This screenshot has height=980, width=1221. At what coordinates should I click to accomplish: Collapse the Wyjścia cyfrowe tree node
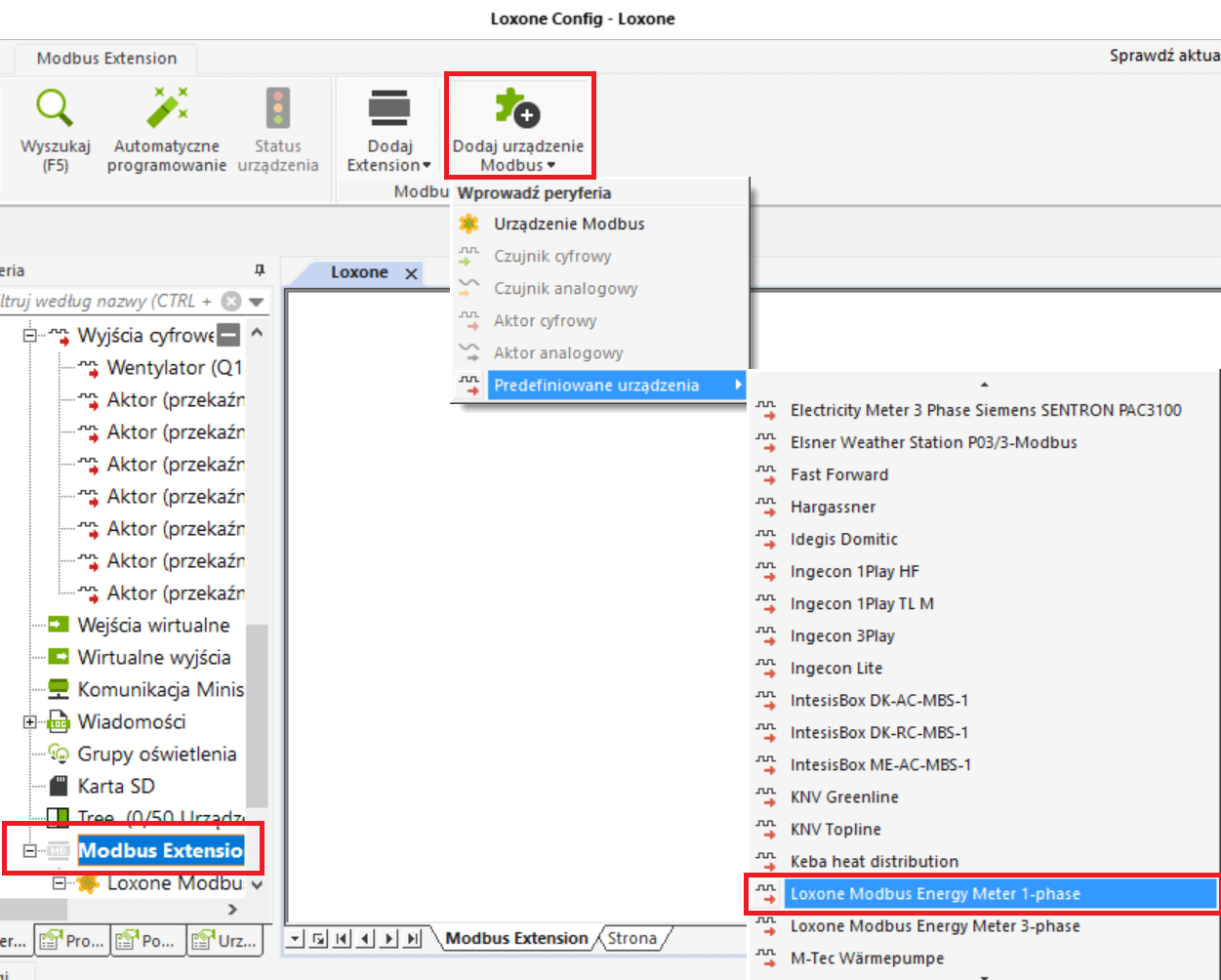pyautogui.click(x=29, y=336)
